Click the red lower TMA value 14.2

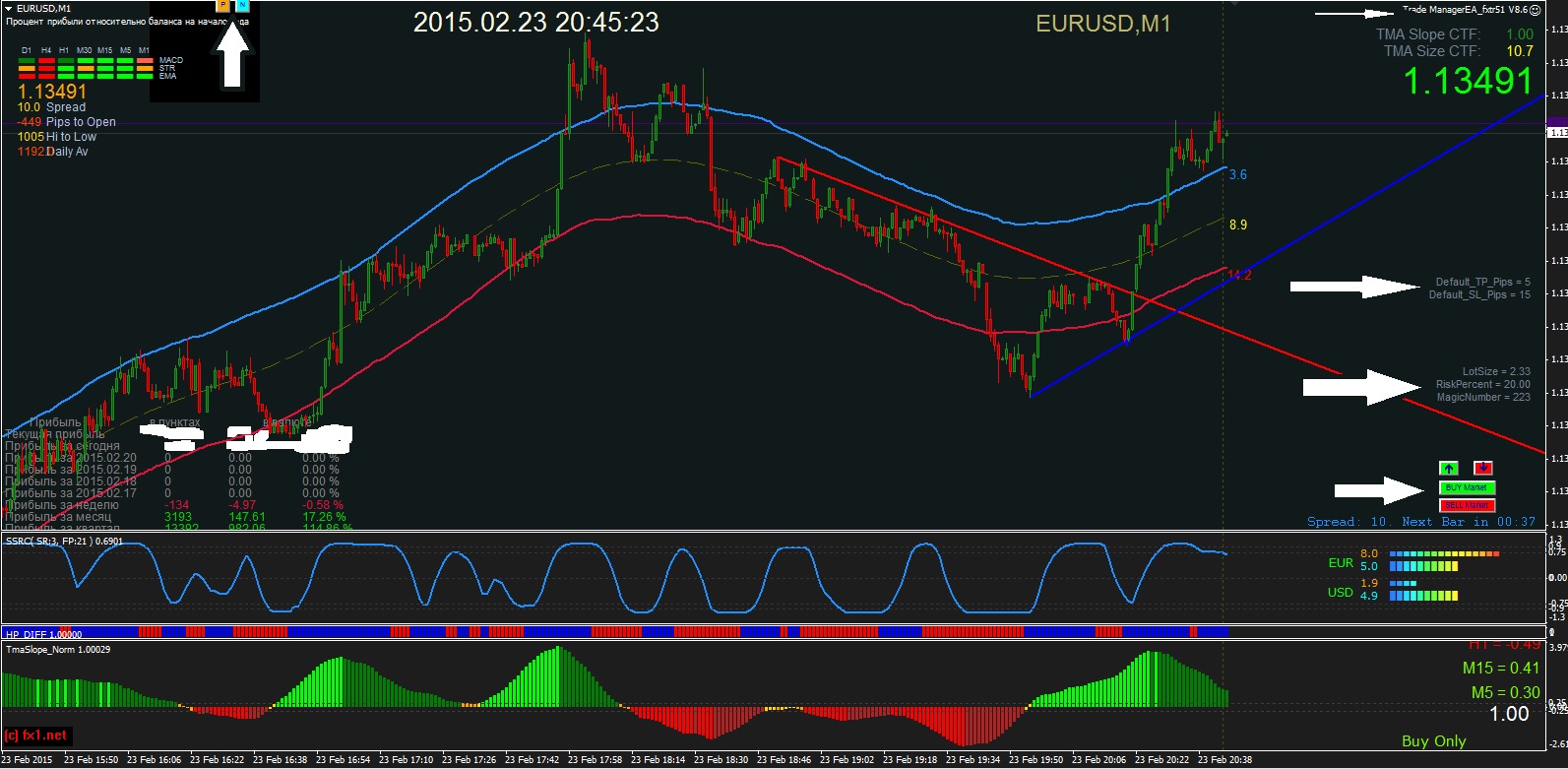click(x=1240, y=276)
